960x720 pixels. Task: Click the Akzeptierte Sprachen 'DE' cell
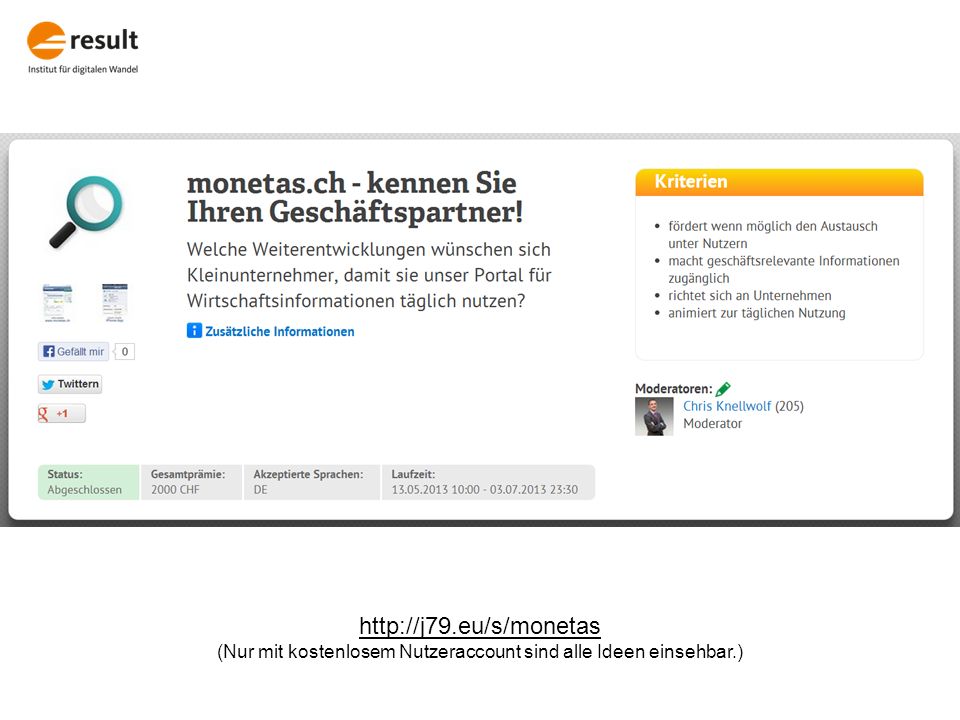(312, 482)
